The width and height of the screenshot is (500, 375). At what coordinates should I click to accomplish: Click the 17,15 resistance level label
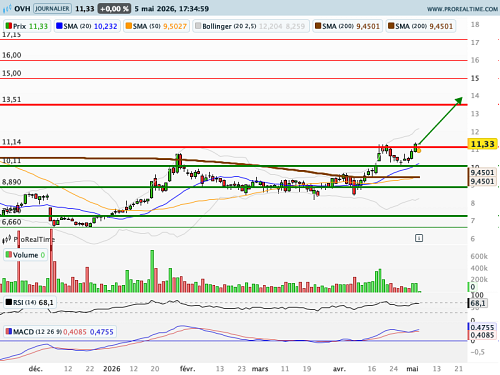[12, 35]
